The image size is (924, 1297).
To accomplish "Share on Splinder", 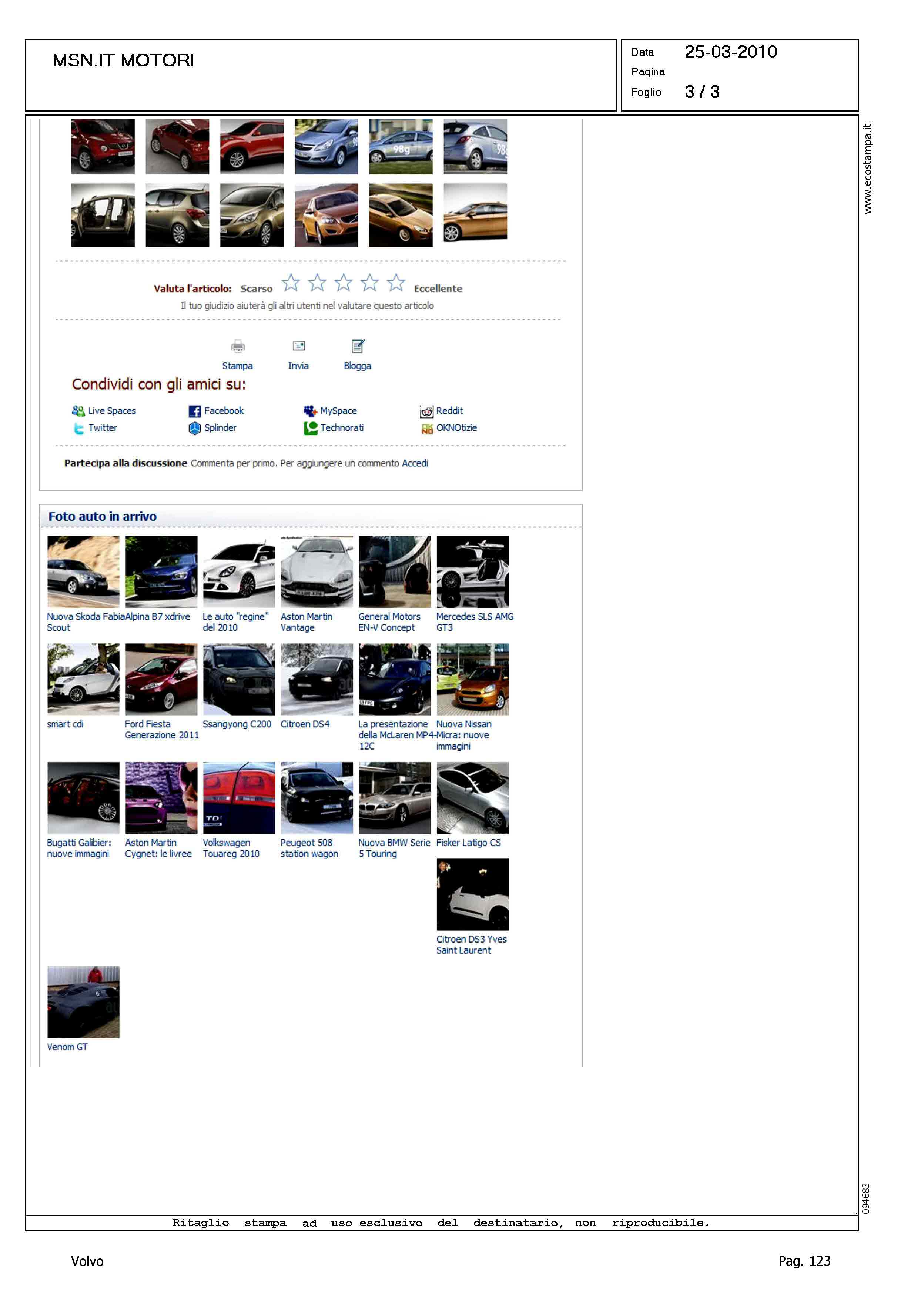I will point(220,428).
